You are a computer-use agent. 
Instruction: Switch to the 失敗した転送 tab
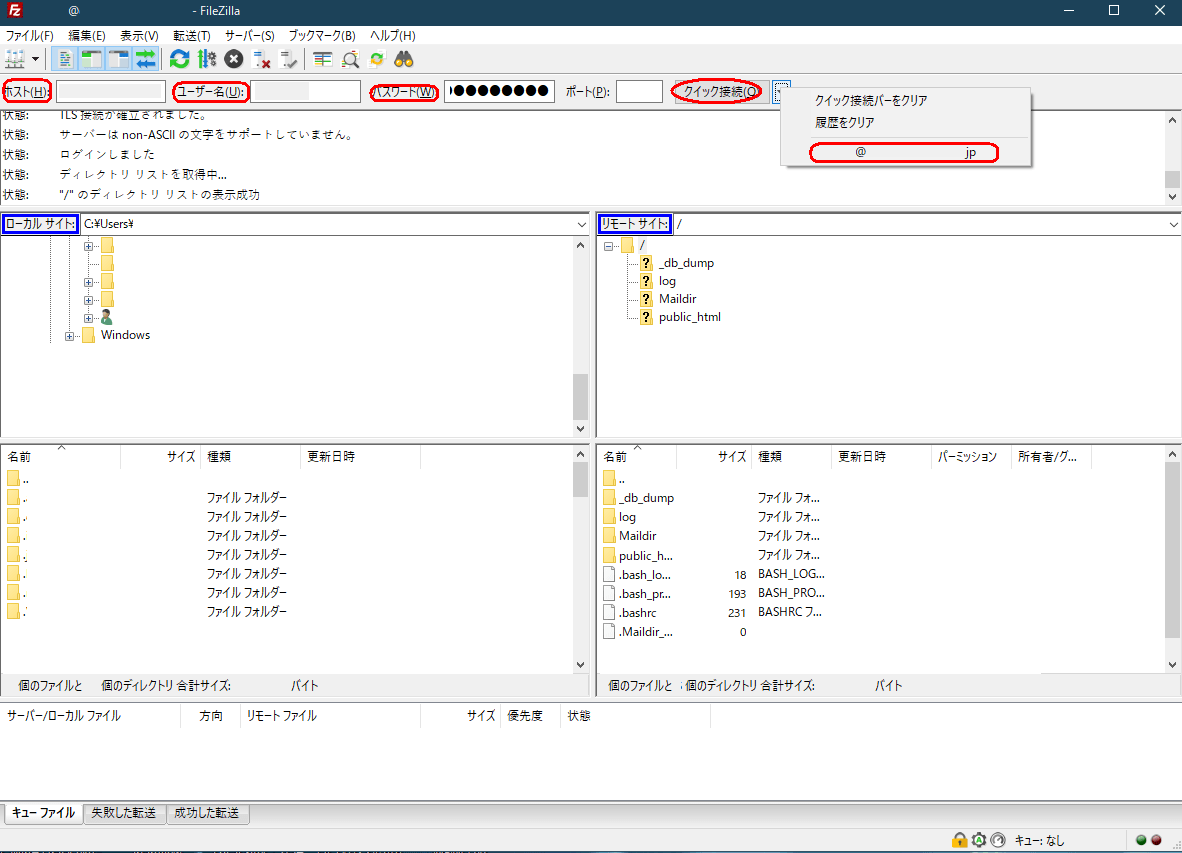(124, 813)
